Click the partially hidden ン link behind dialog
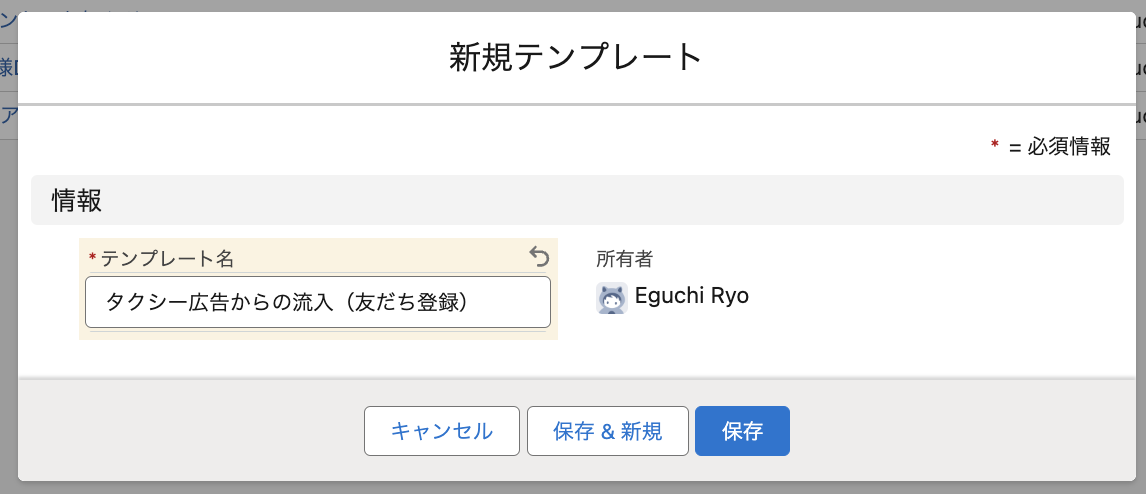Image resolution: width=1146 pixels, height=494 pixels. (x=8, y=20)
